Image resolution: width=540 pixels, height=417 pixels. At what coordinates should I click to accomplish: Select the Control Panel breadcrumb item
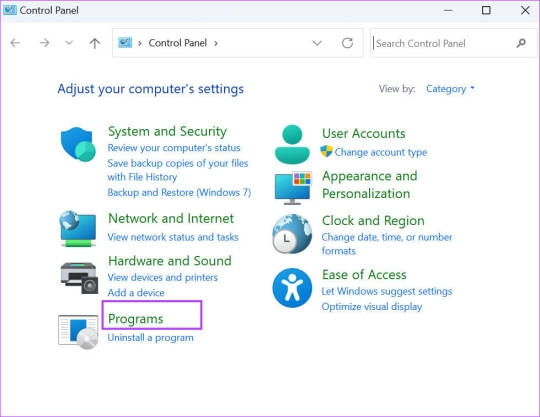(178, 43)
